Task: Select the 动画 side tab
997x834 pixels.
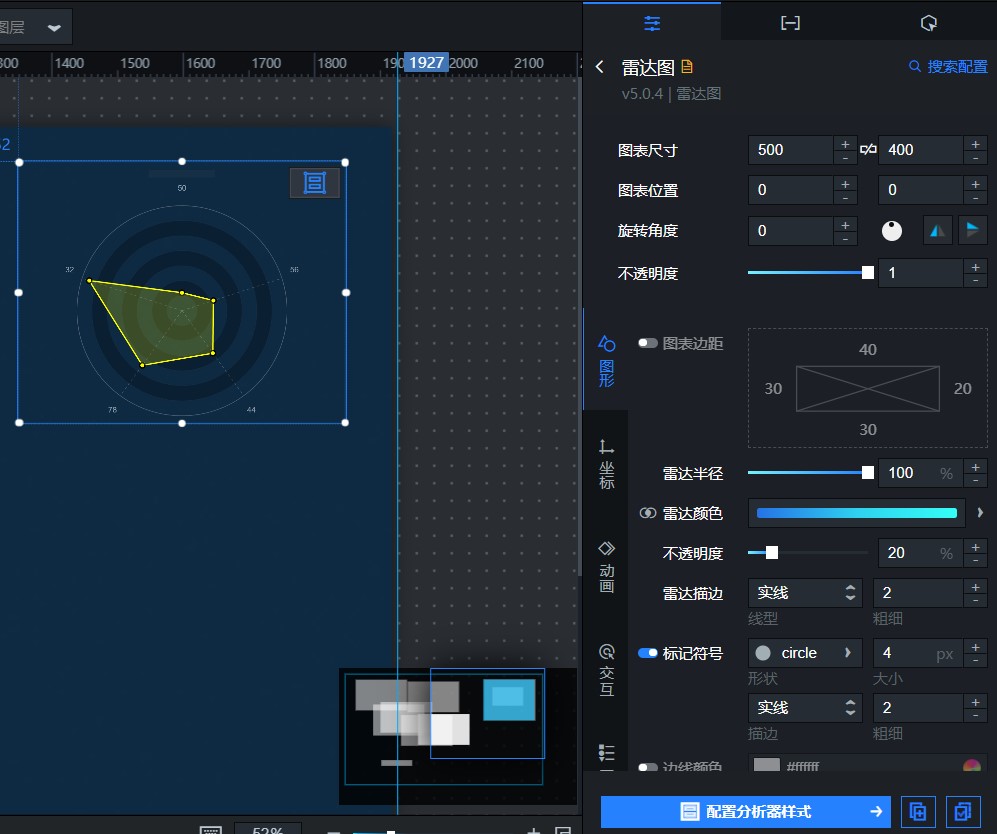Action: 607,566
